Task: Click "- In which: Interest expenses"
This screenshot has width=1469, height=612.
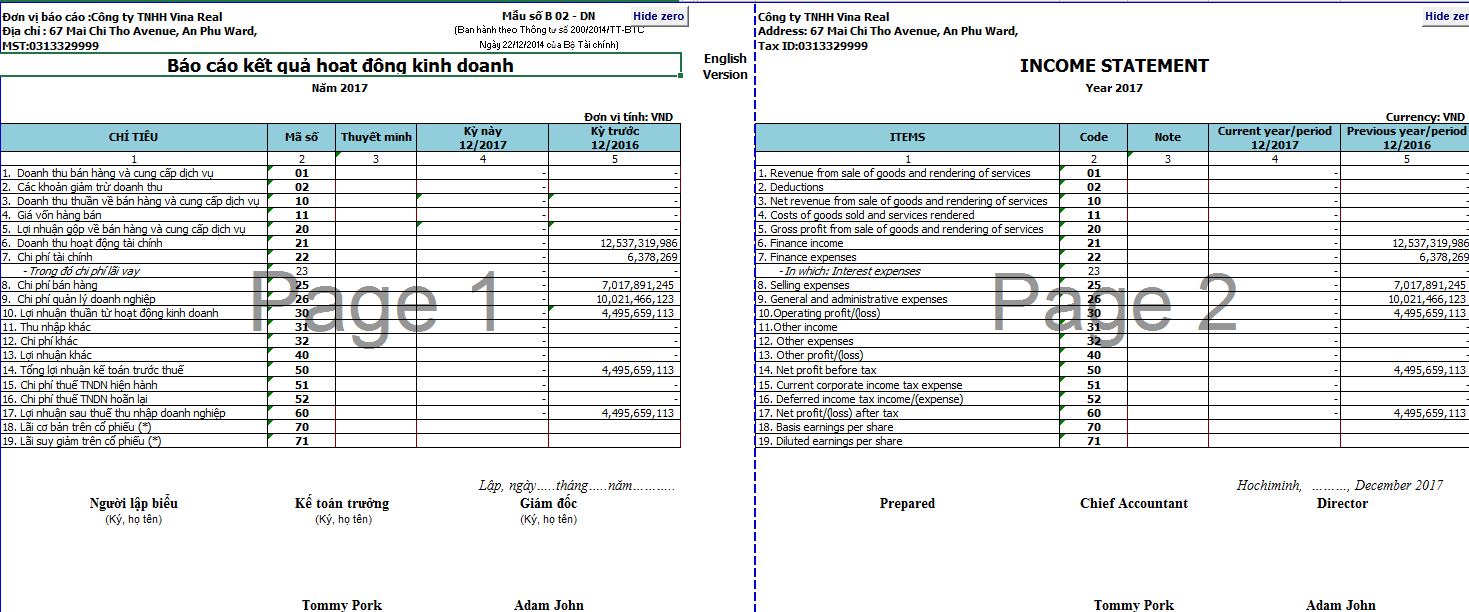Action: tap(849, 271)
